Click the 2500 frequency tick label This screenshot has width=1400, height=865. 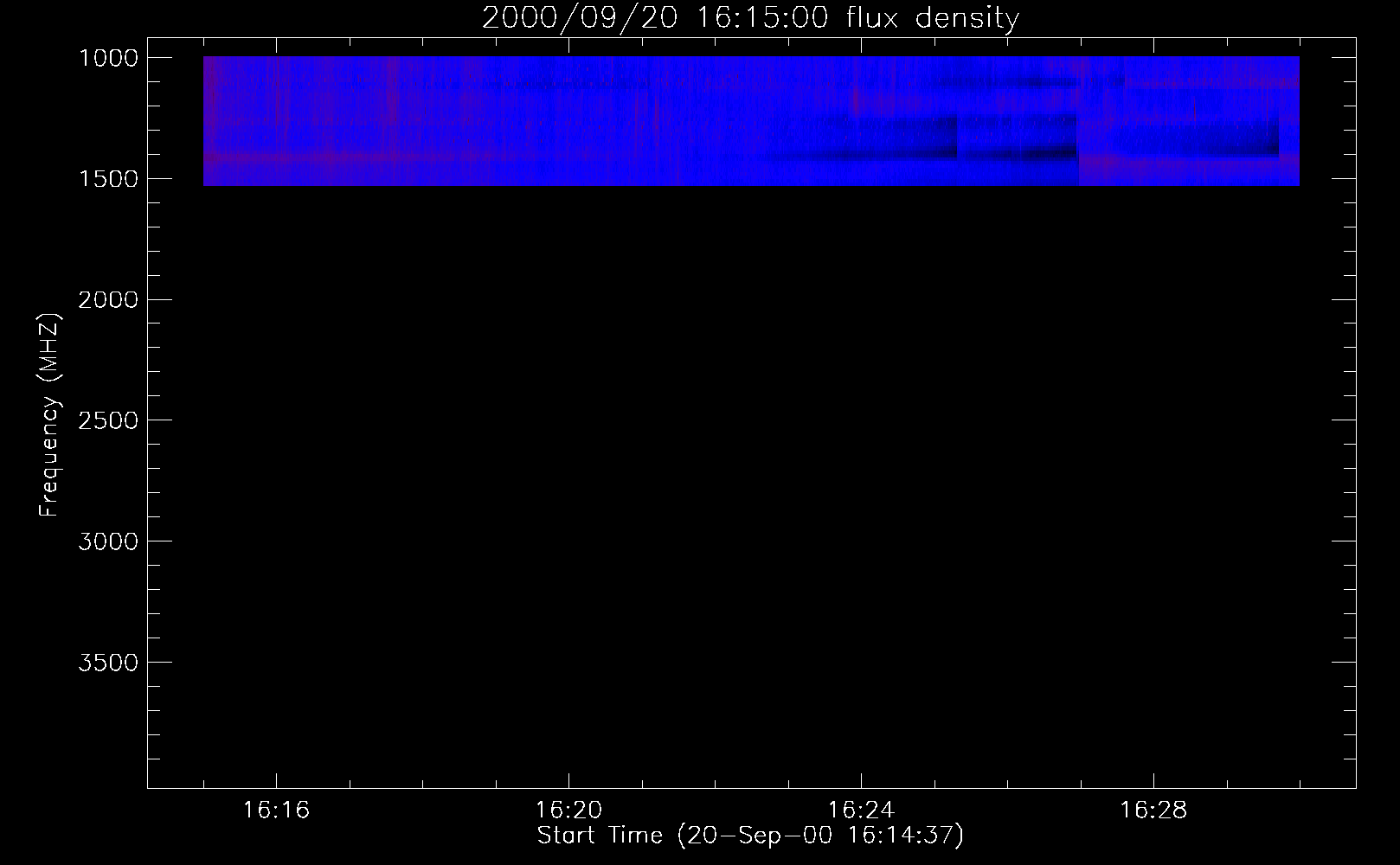(108, 421)
